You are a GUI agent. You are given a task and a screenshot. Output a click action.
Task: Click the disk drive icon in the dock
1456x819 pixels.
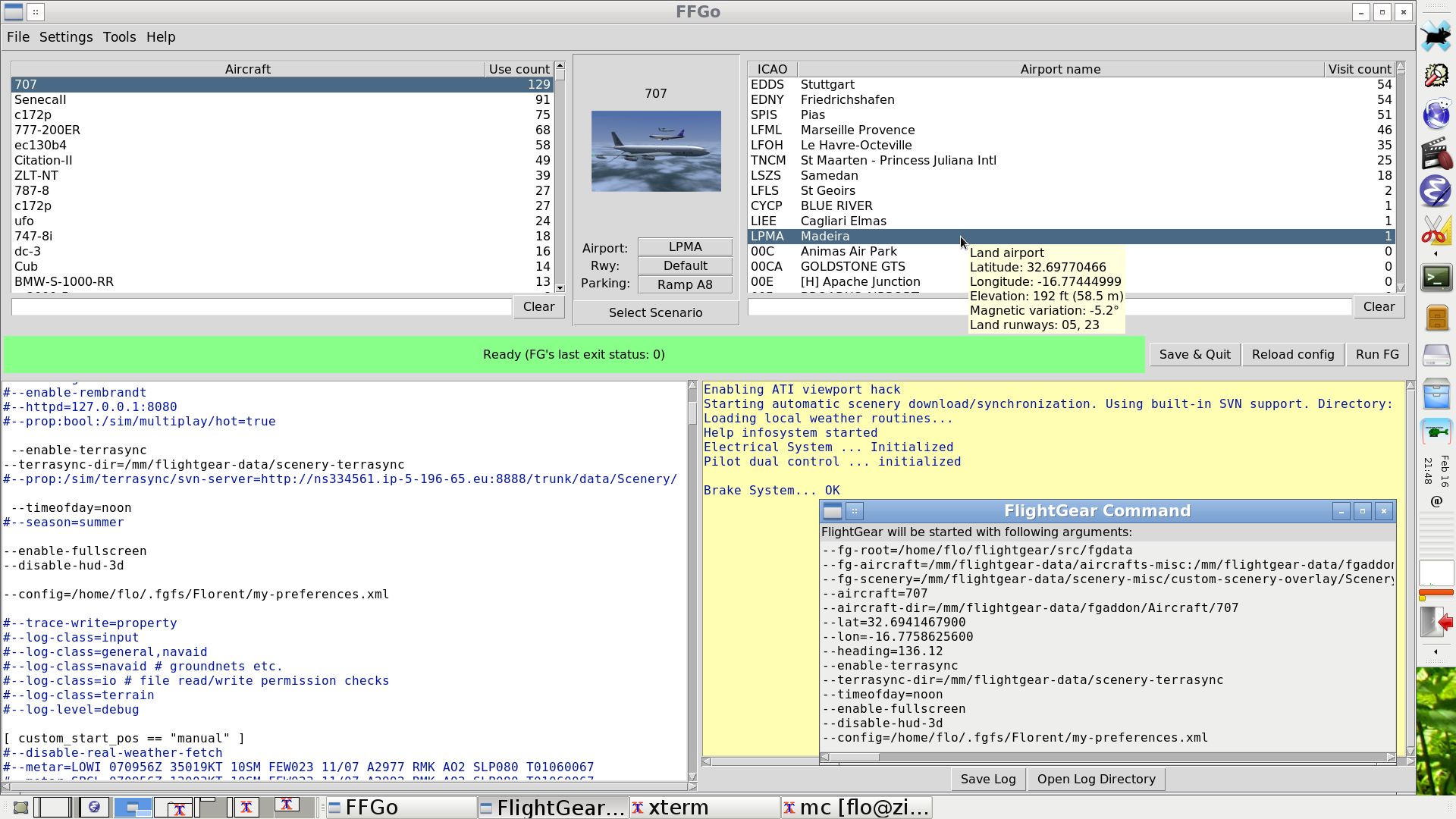click(x=1436, y=355)
